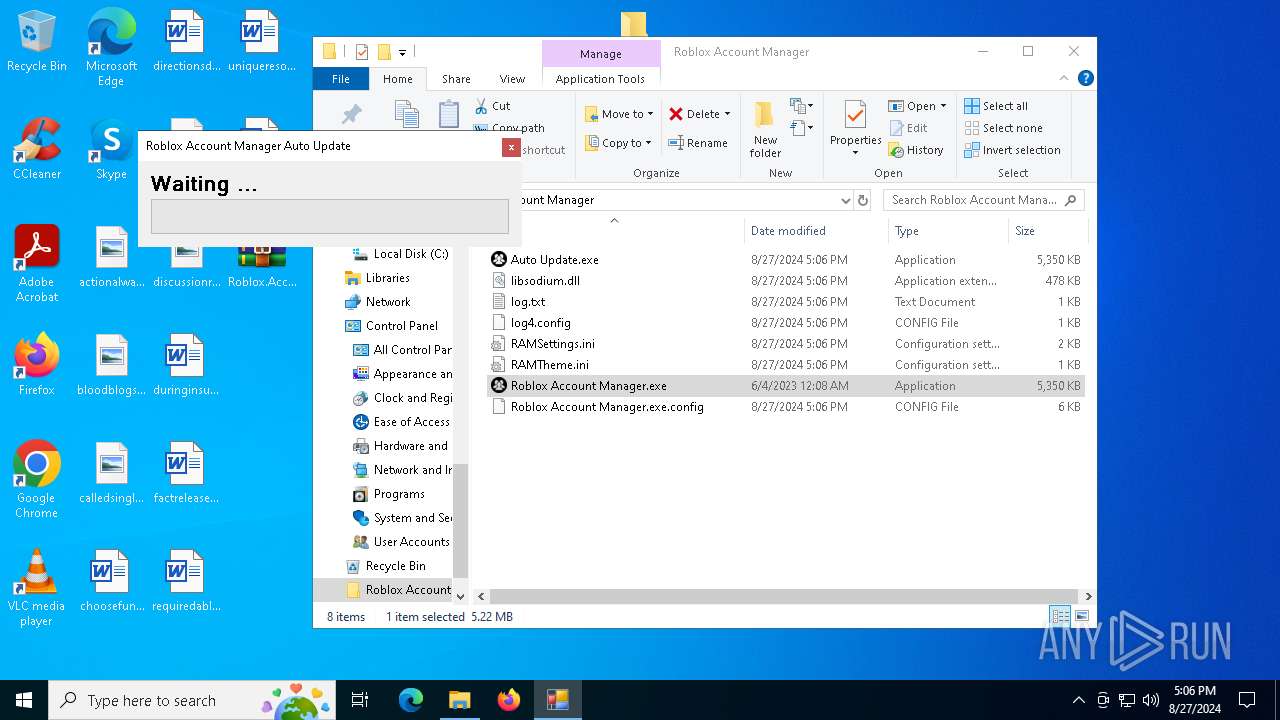1280x720 pixels.
Task: Click the Paste clipboard icon
Action: 449,114
